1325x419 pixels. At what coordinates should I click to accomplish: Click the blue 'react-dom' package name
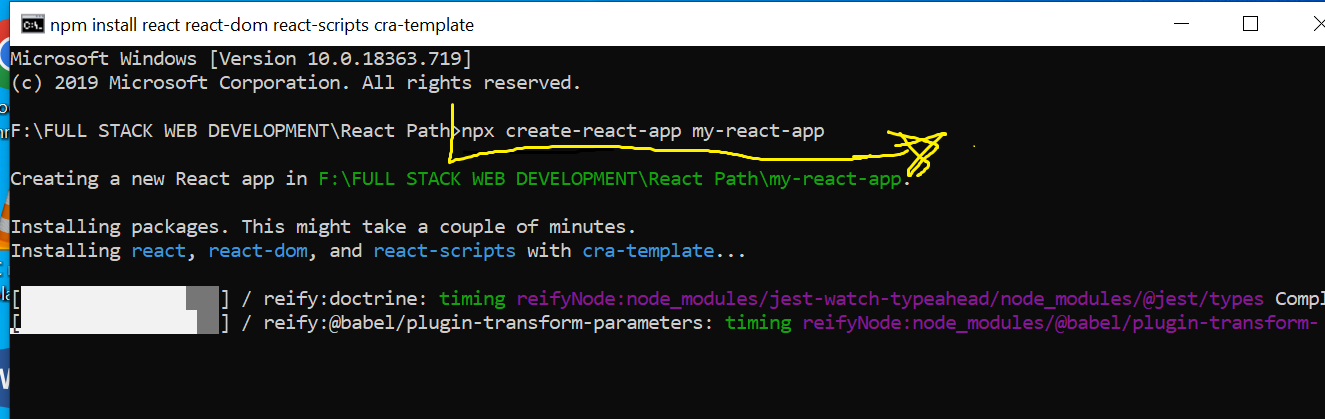click(x=257, y=250)
